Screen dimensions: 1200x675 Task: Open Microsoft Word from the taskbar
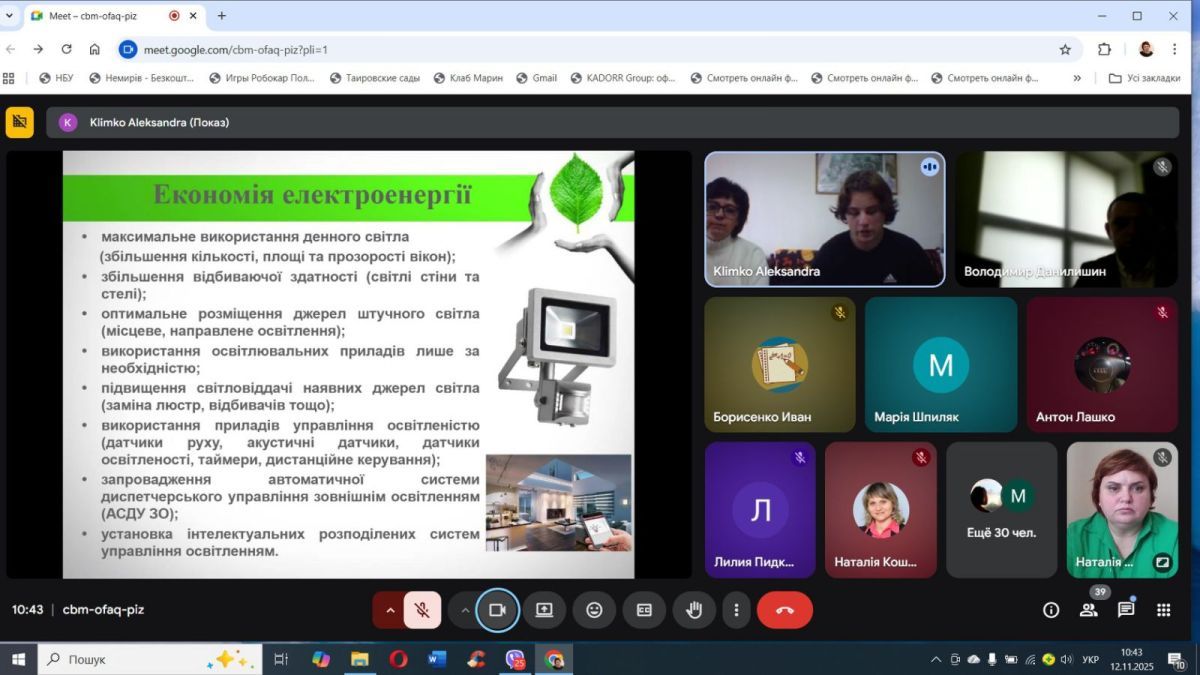pos(437,659)
